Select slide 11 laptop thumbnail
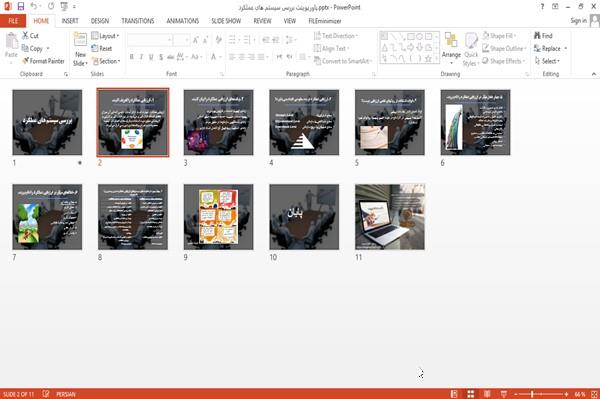 [390, 217]
